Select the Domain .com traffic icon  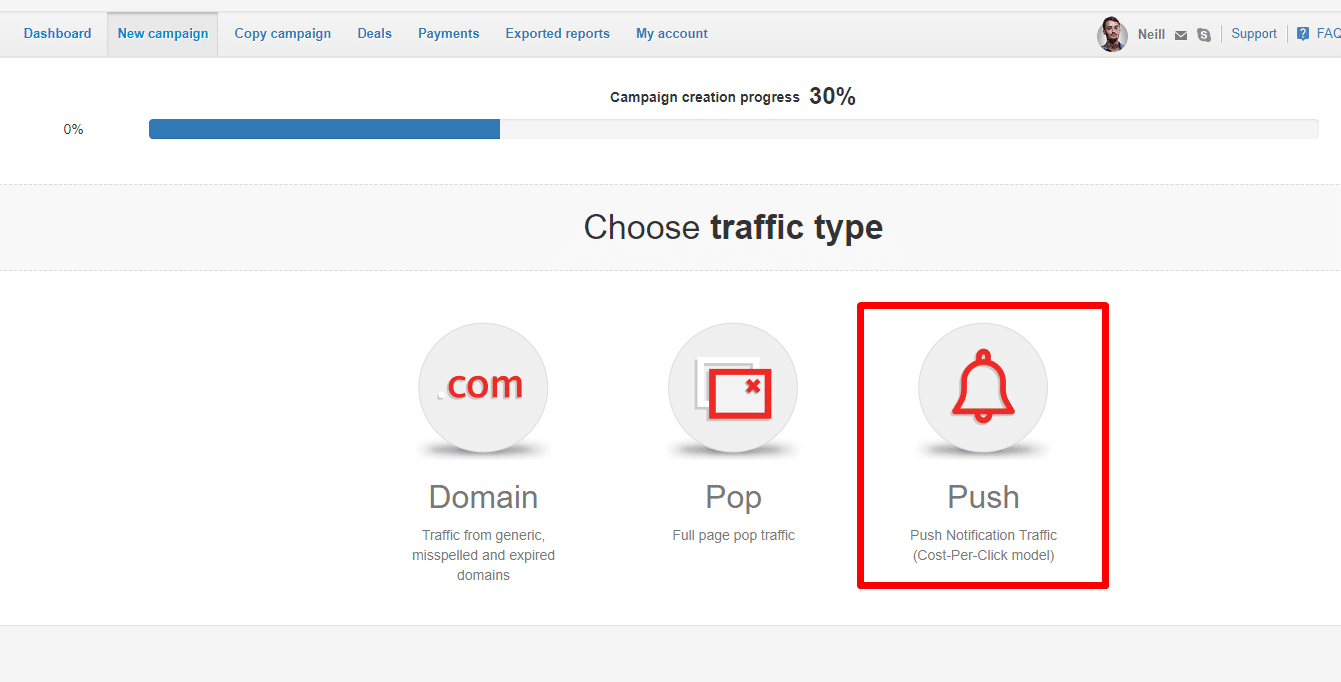(483, 387)
